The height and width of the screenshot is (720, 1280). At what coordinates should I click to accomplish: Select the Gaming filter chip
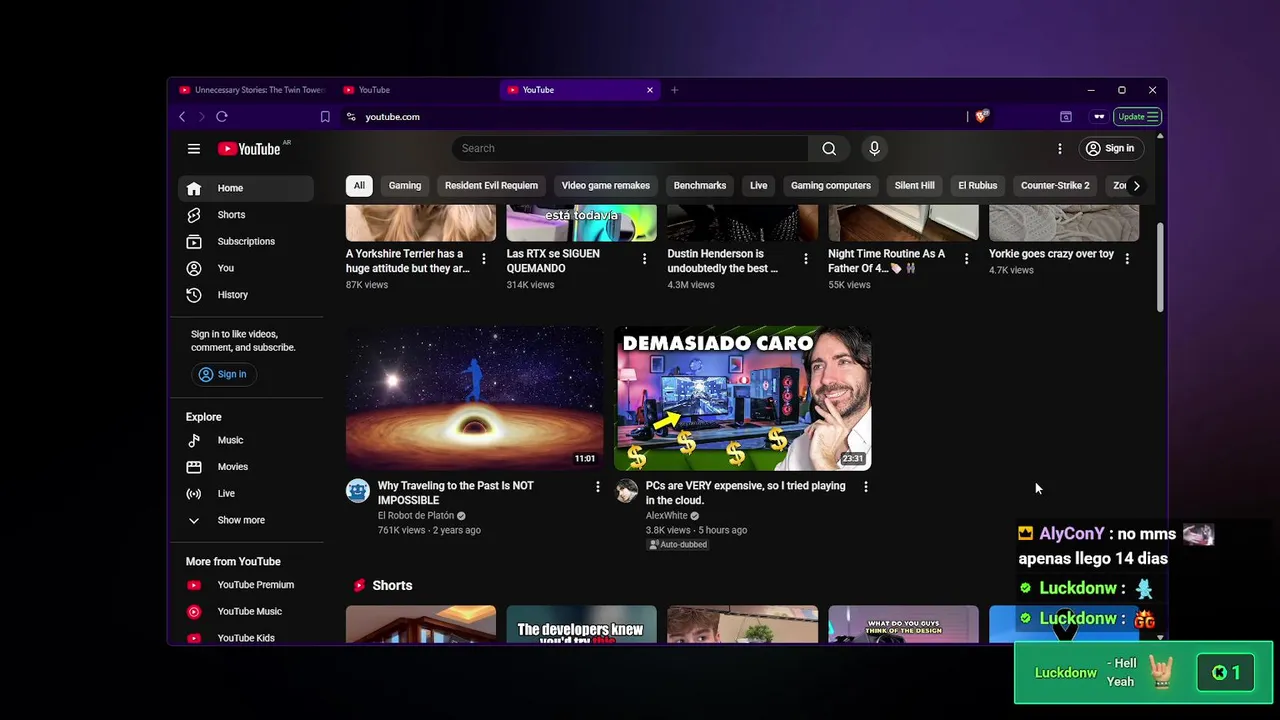coord(405,186)
